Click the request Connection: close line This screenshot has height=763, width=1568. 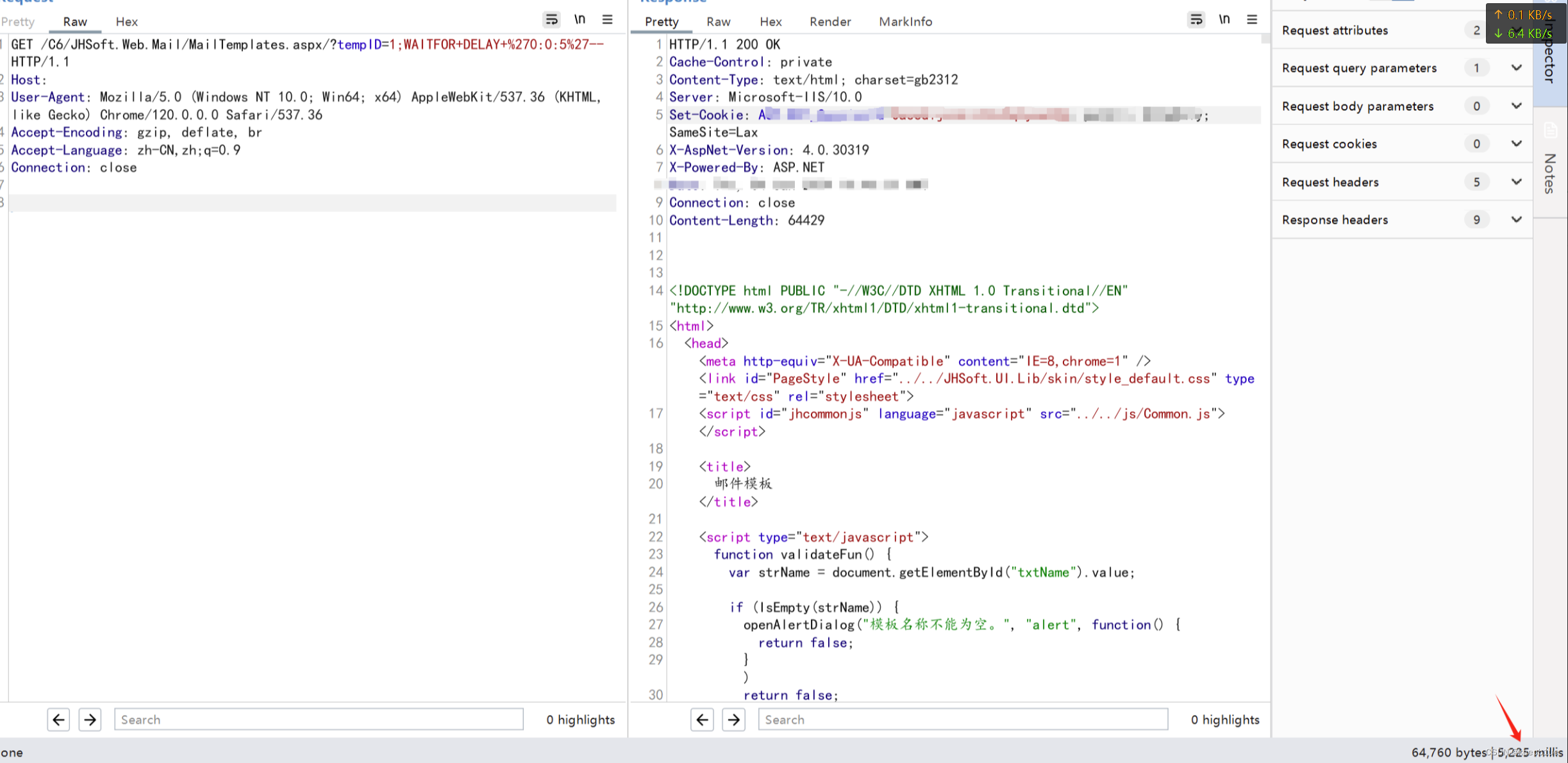tap(74, 167)
